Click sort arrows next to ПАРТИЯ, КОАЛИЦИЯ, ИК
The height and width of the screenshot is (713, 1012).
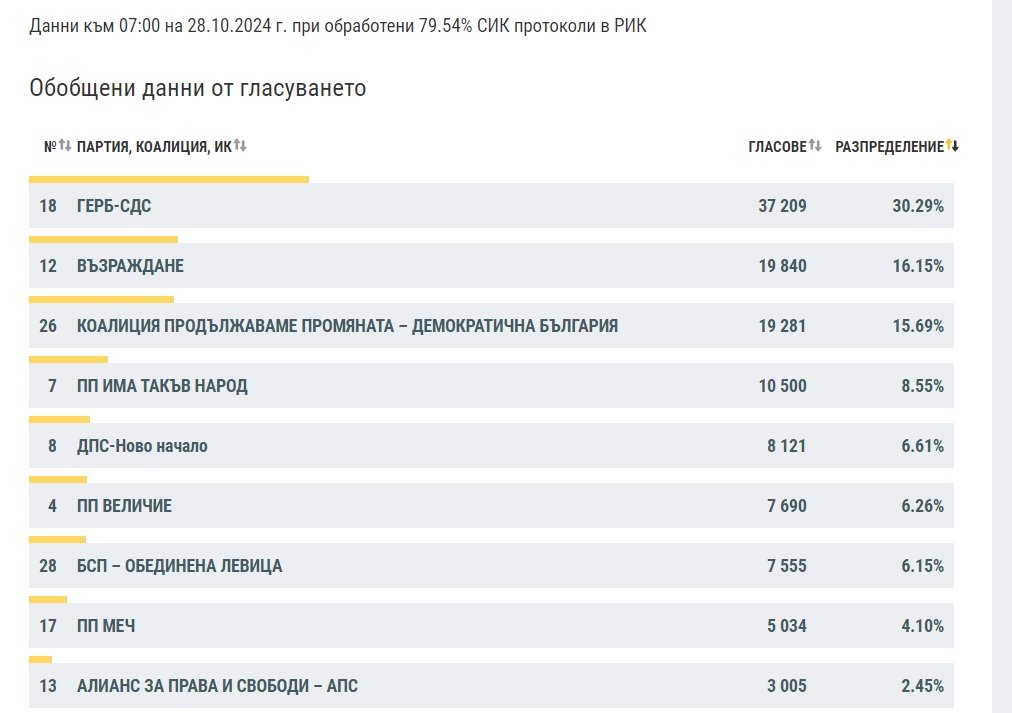(x=240, y=146)
